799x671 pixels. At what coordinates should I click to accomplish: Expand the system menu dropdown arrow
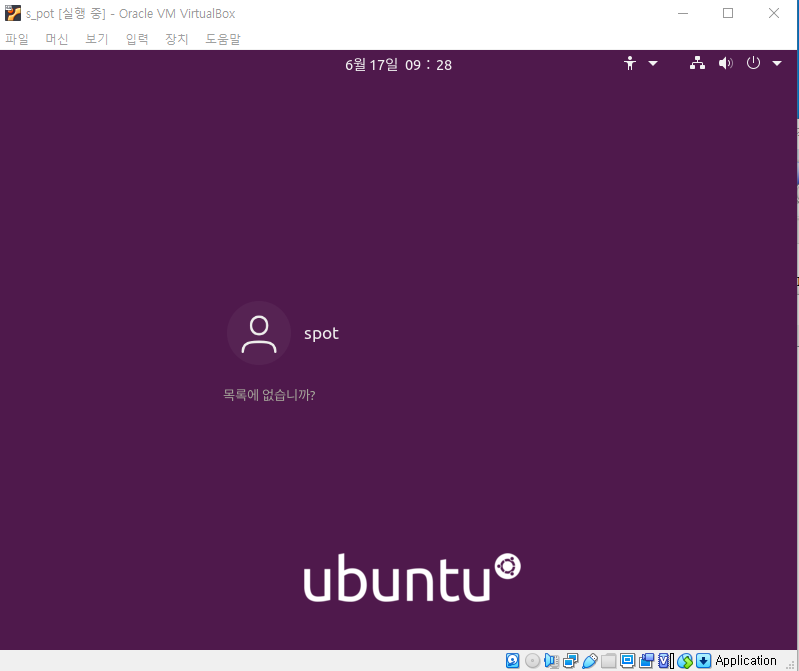(x=777, y=64)
